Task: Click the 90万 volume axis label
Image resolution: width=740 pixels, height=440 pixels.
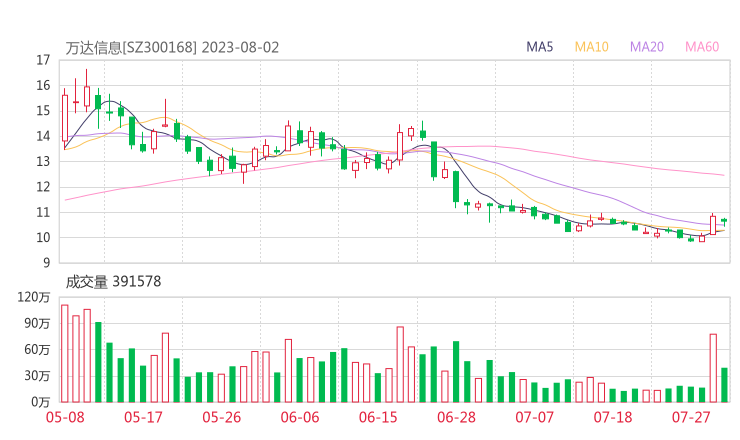Action: click(x=37, y=323)
